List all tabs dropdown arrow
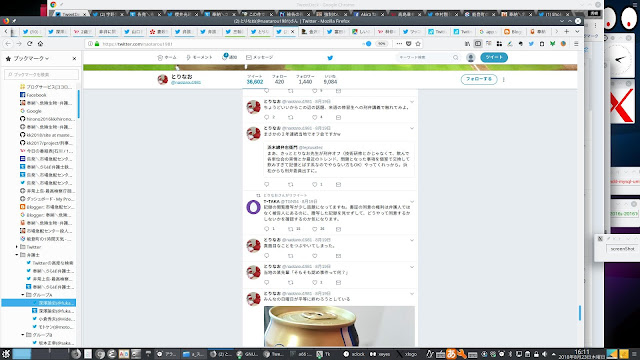The width and height of the screenshot is (640, 360). click(x=577, y=31)
